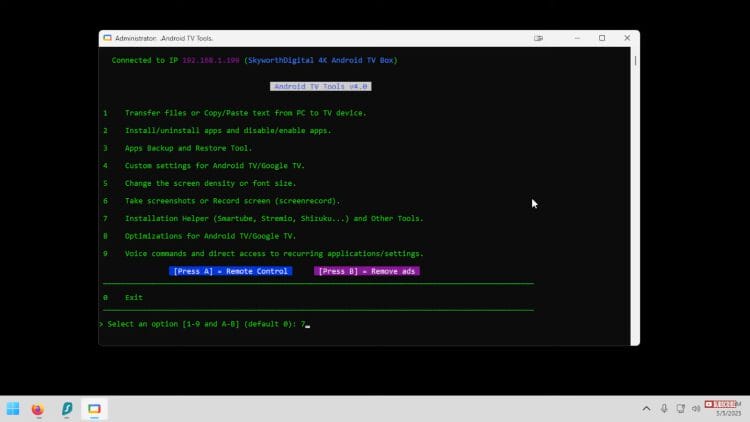The height and width of the screenshot is (422, 750).
Task: Click the microphone tray icon
Action: tap(664, 409)
